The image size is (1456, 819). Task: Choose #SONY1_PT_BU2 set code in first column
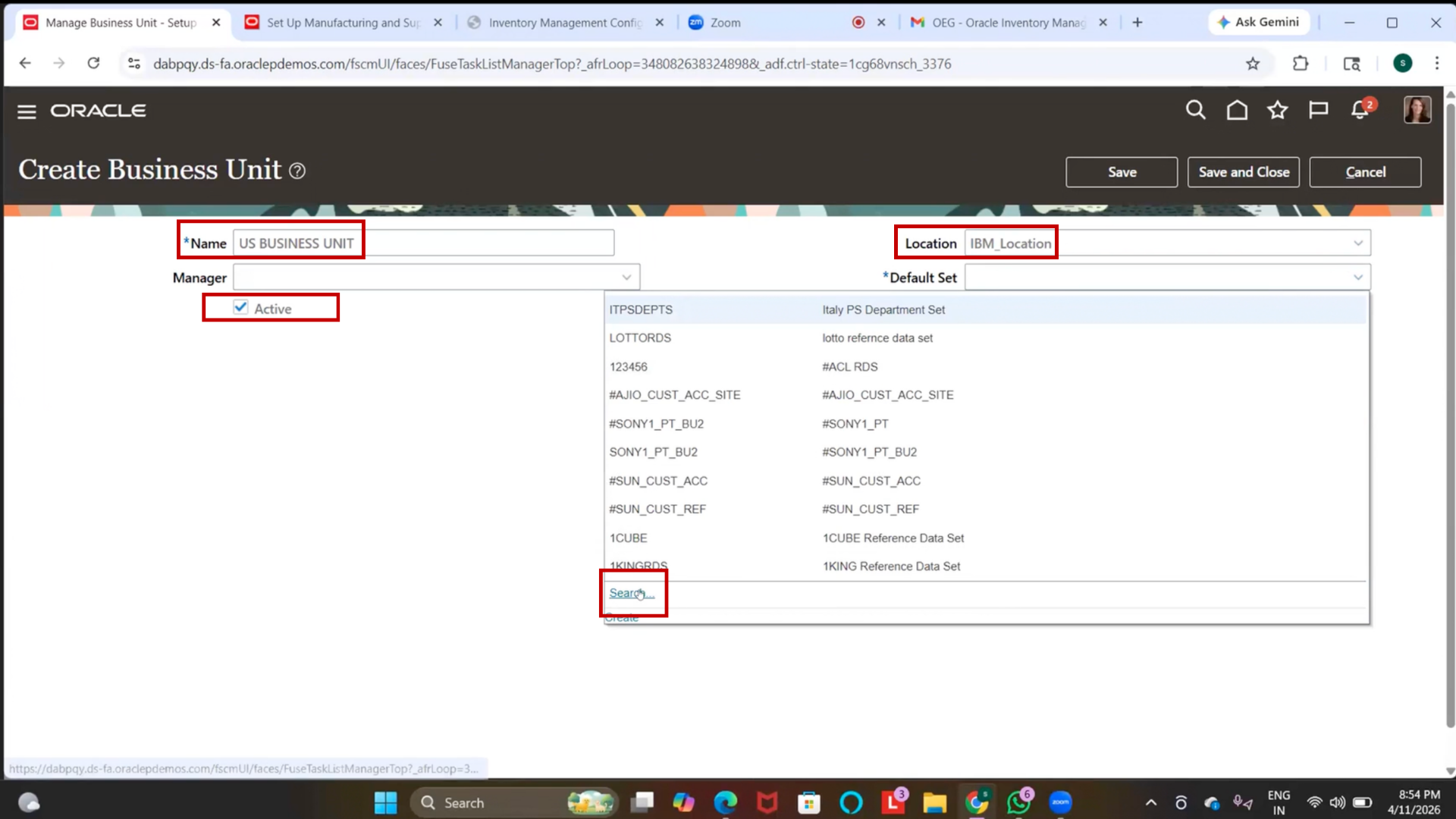(x=657, y=424)
